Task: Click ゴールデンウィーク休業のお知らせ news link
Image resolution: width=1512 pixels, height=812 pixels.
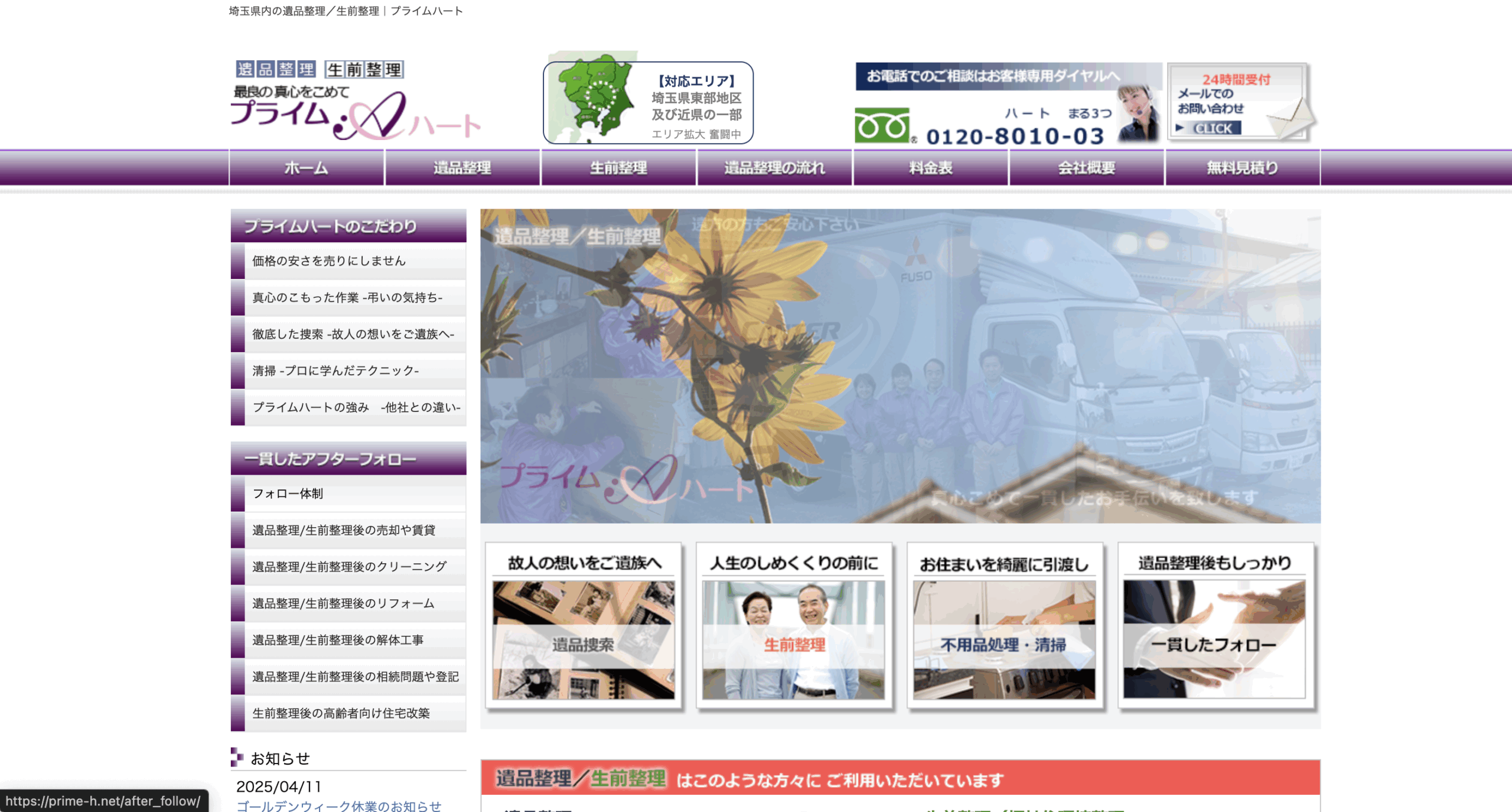Action: pos(338,806)
